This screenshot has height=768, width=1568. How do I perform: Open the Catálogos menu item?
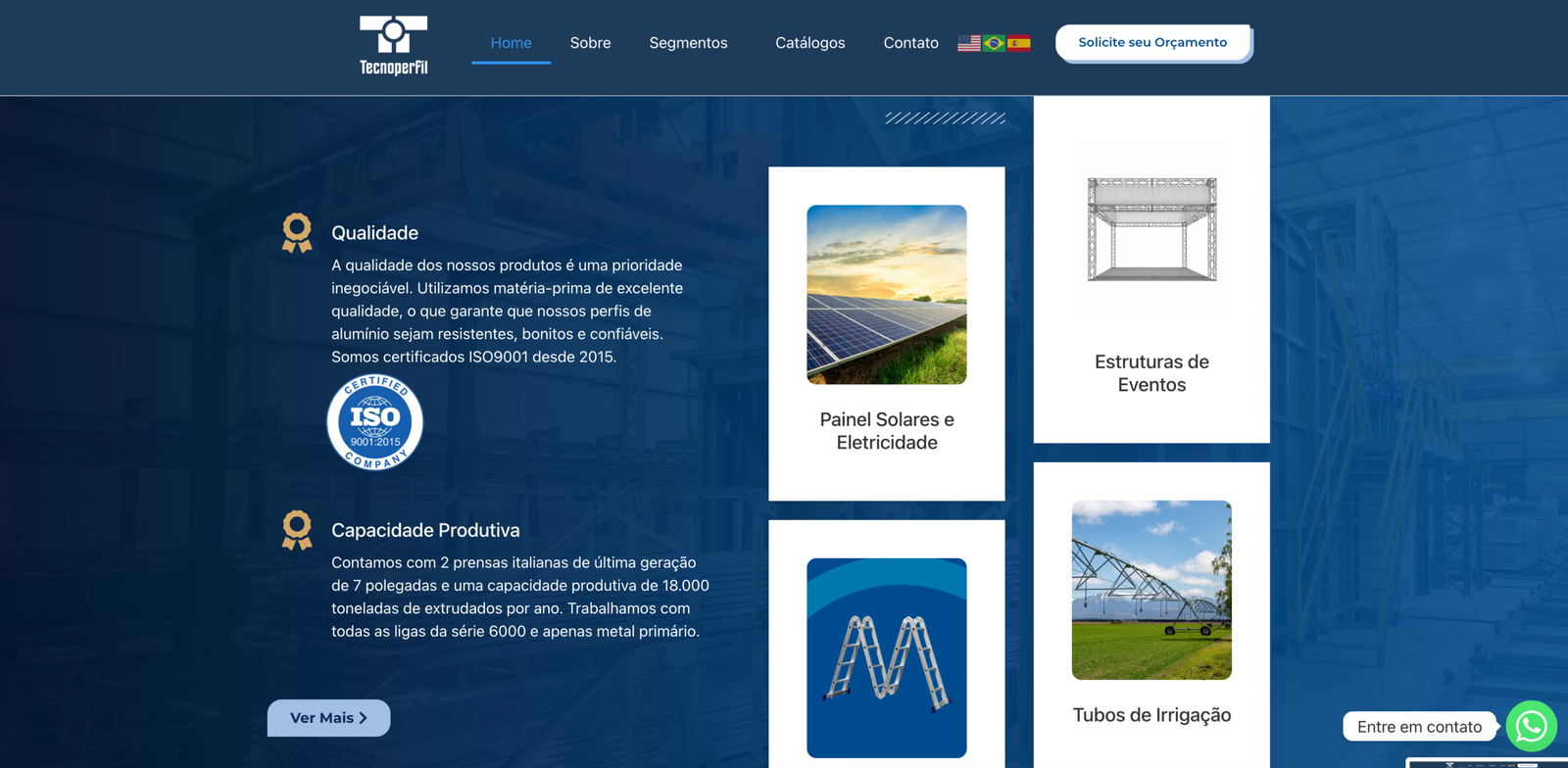click(x=809, y=43)
